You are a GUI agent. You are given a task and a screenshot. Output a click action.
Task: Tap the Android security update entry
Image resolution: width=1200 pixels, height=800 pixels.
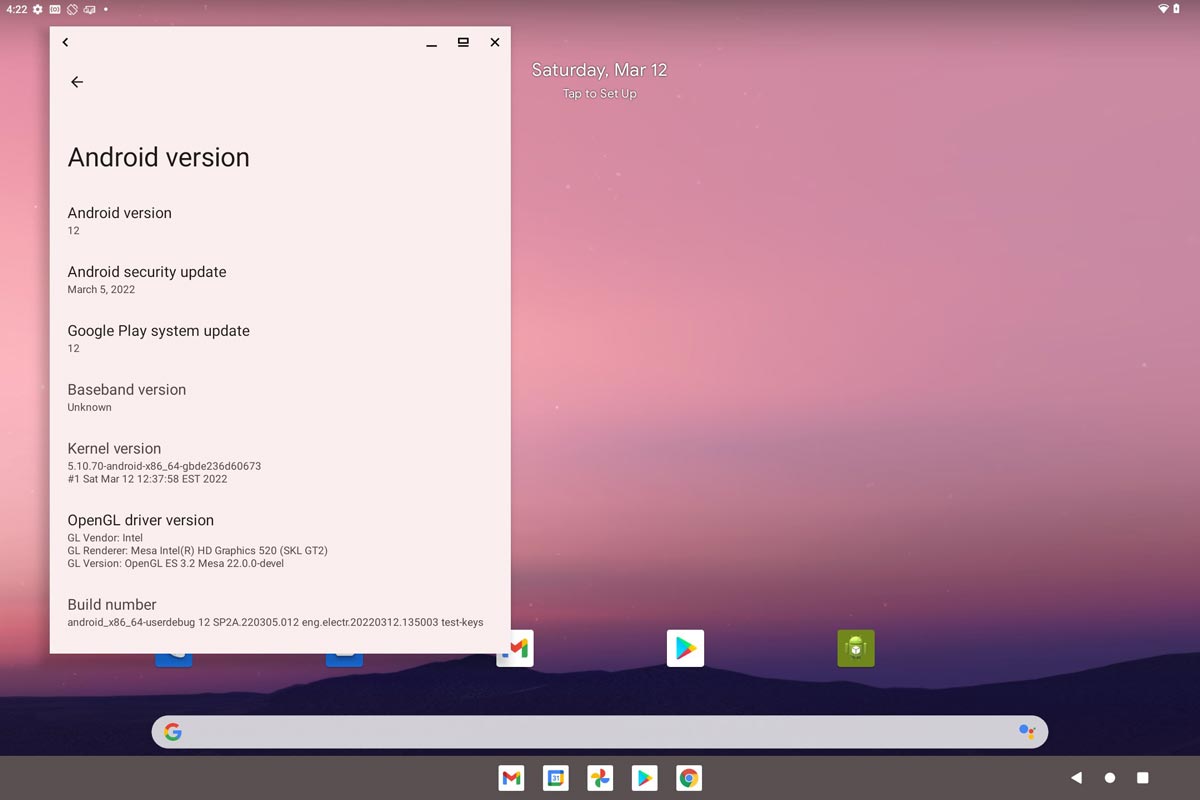147,279
